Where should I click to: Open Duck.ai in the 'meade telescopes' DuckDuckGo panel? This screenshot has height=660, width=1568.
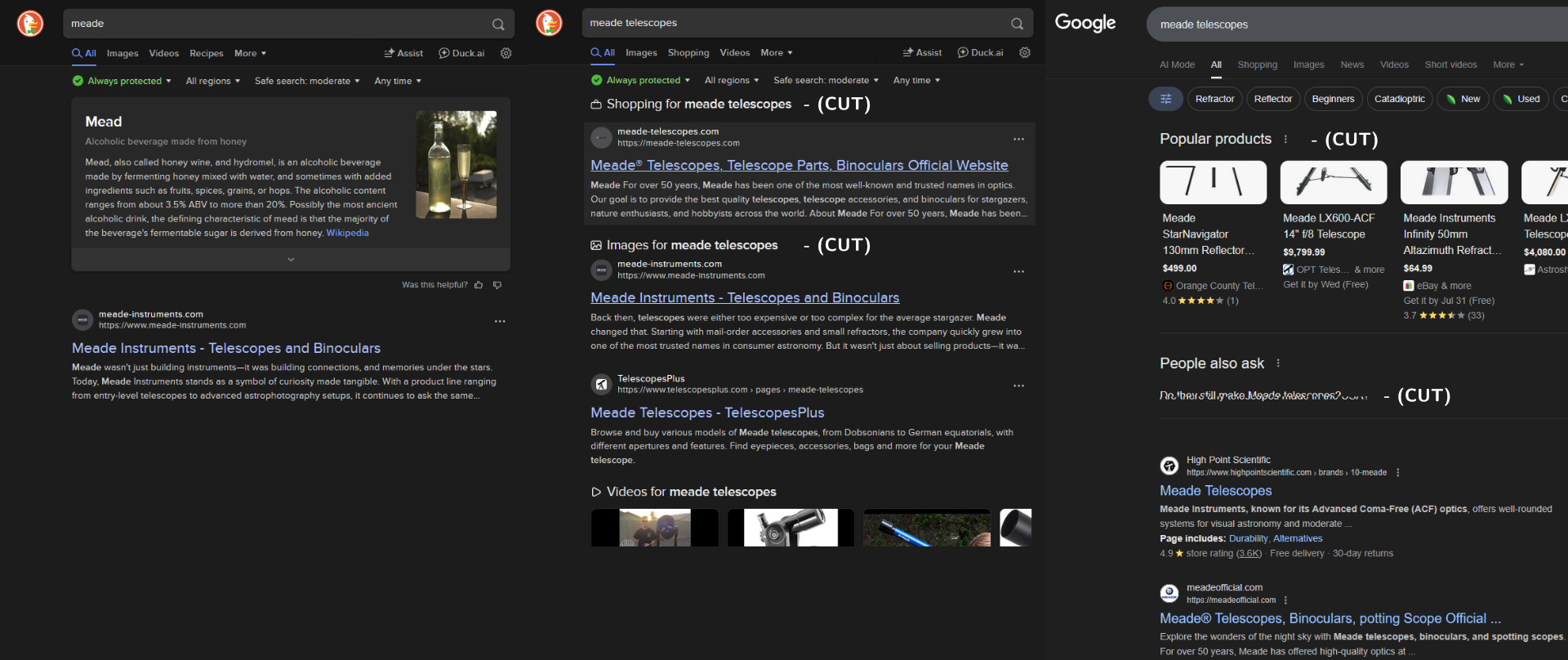(980, 52)
